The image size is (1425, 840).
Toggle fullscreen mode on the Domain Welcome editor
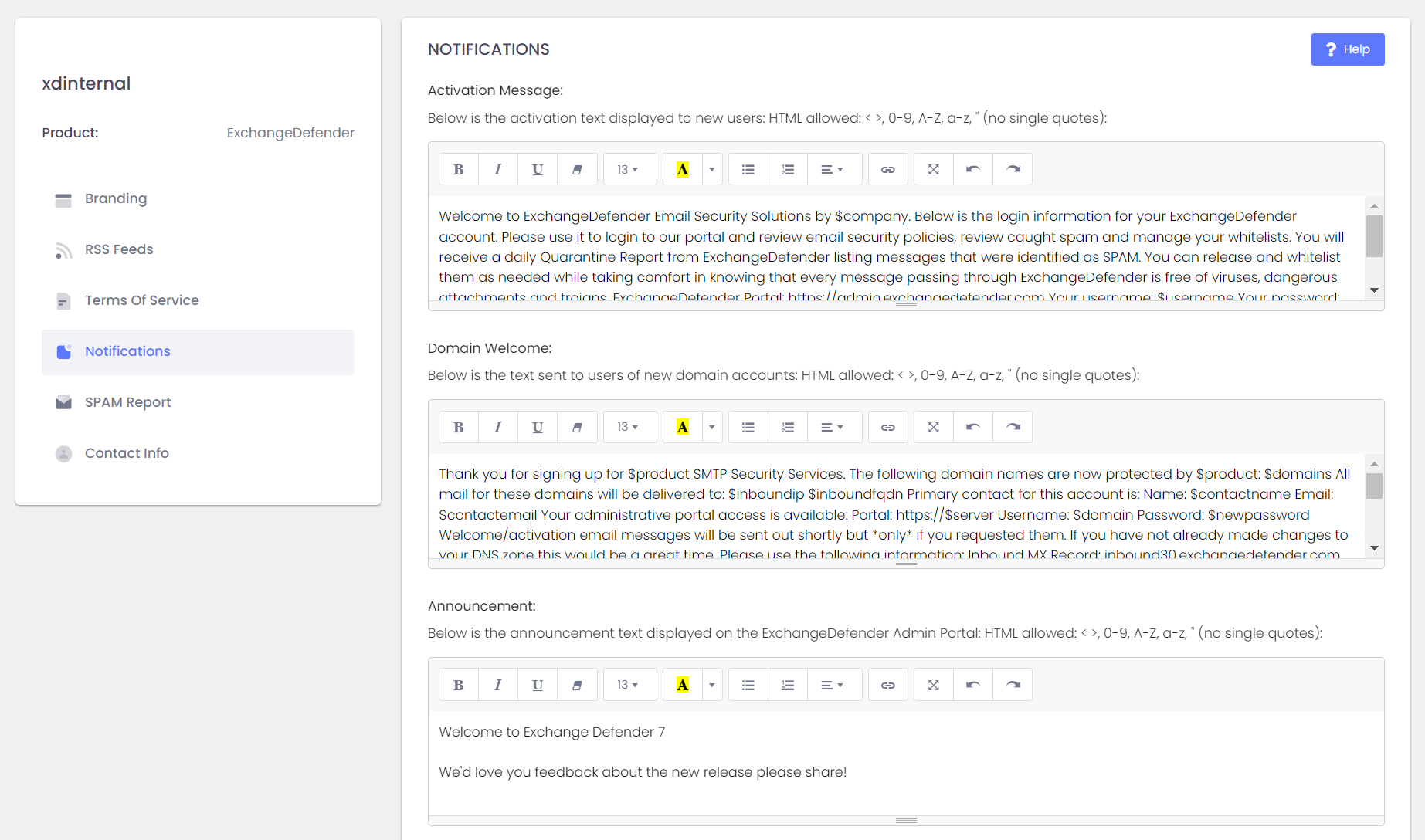(933, 427)
